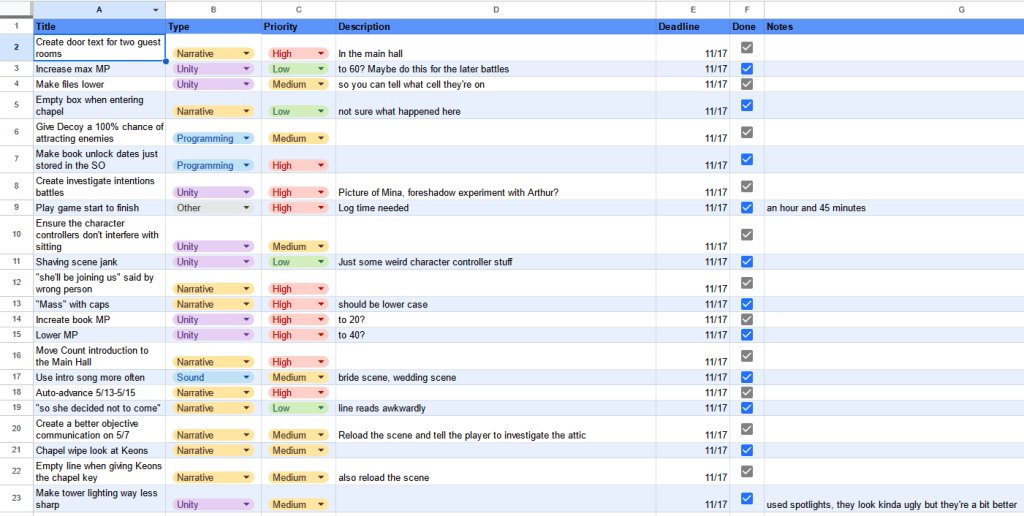Click the "Deadline" header cell
The width and height of the screenshot is (1024, 516).
pos(692,26)
